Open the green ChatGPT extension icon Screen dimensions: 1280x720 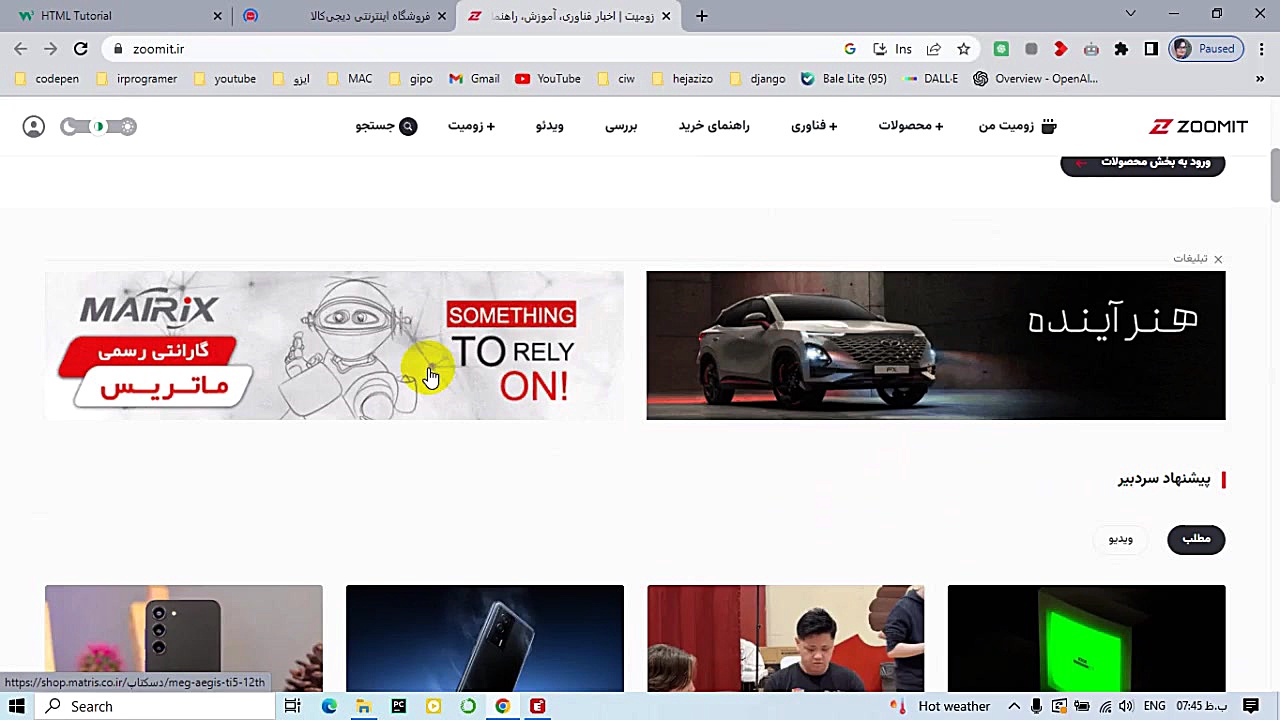pos(1001,49)
